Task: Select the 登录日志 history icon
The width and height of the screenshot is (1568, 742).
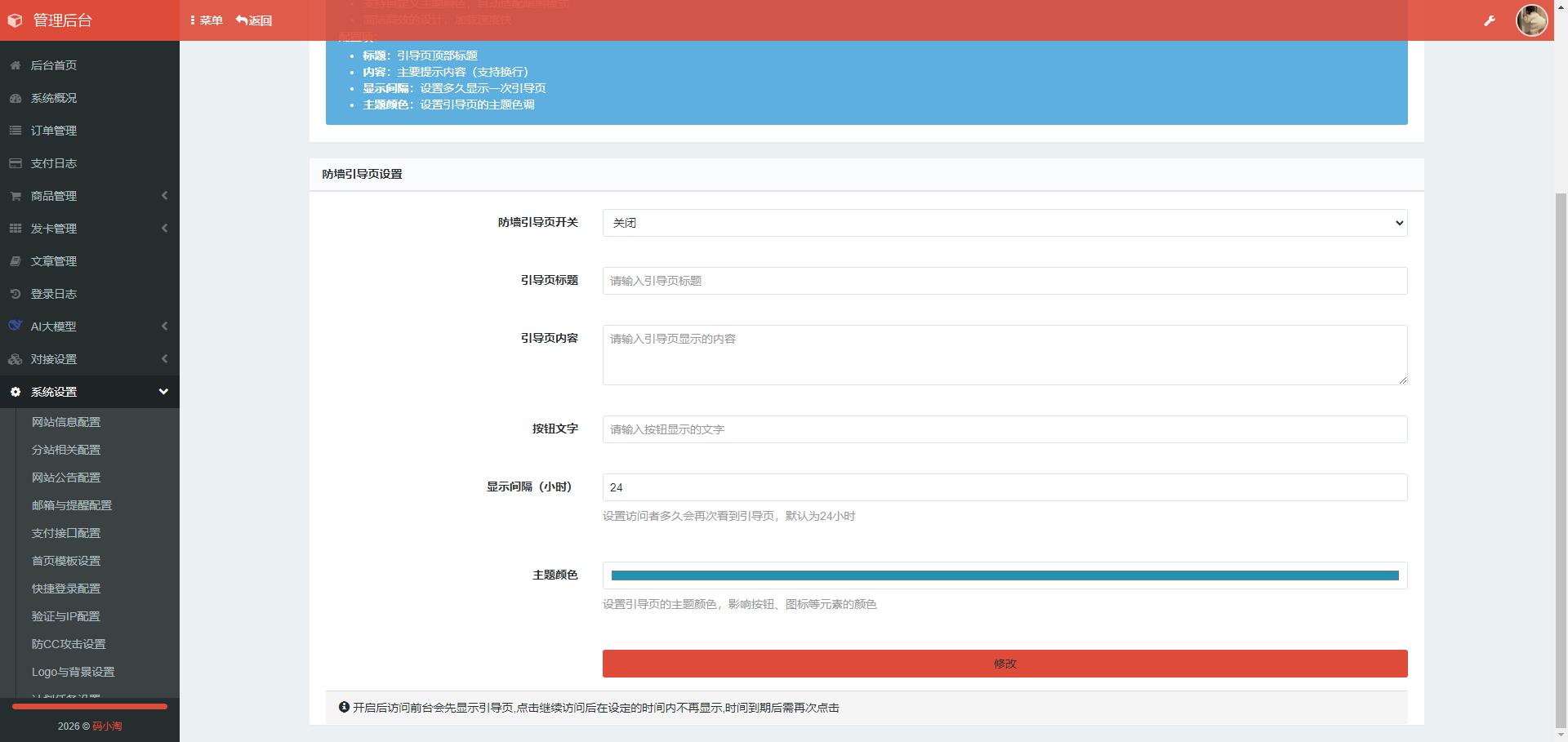Action: point(15,294)
